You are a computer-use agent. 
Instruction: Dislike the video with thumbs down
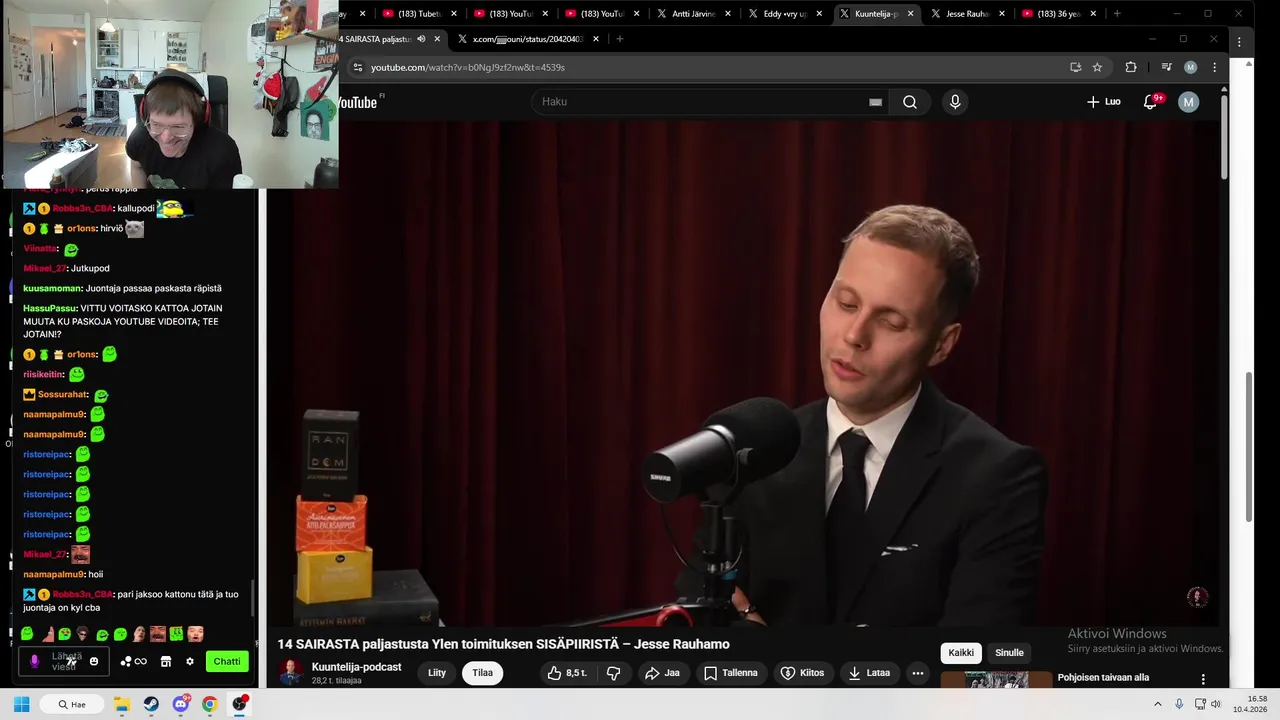point(613,673)
